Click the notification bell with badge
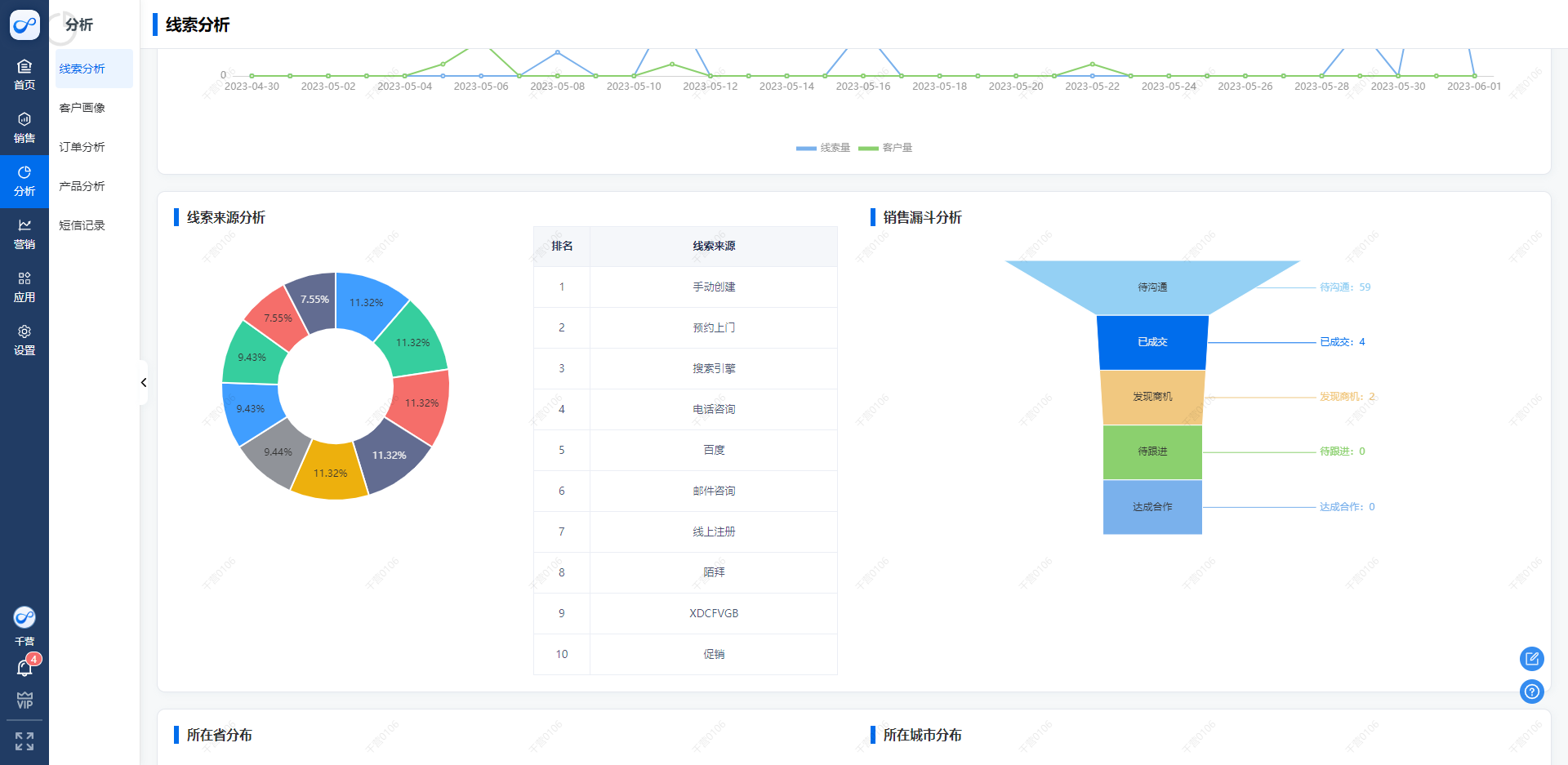This screenshot has height=765, width=1568. pos(24,668)
